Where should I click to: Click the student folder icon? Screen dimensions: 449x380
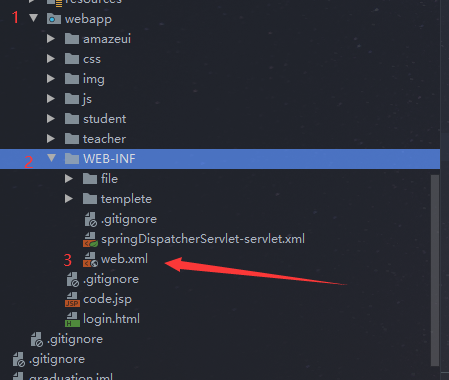(x=72, y=119)
